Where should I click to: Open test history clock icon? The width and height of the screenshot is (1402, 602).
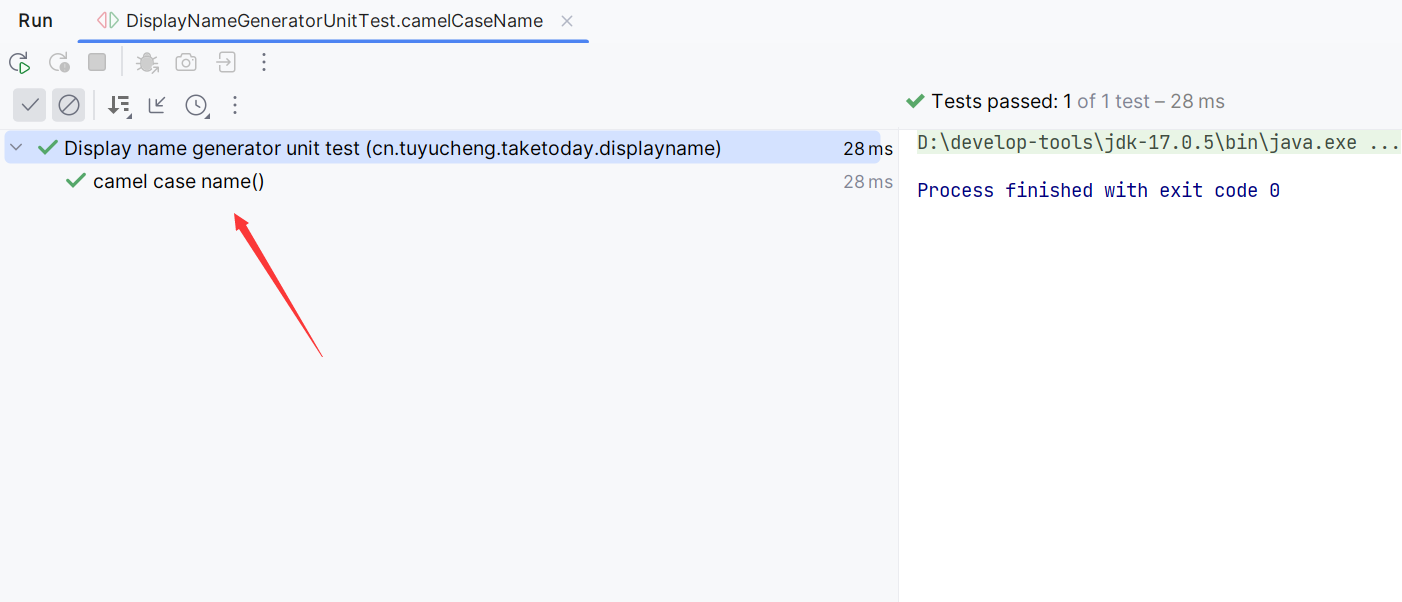pos(196,105)
